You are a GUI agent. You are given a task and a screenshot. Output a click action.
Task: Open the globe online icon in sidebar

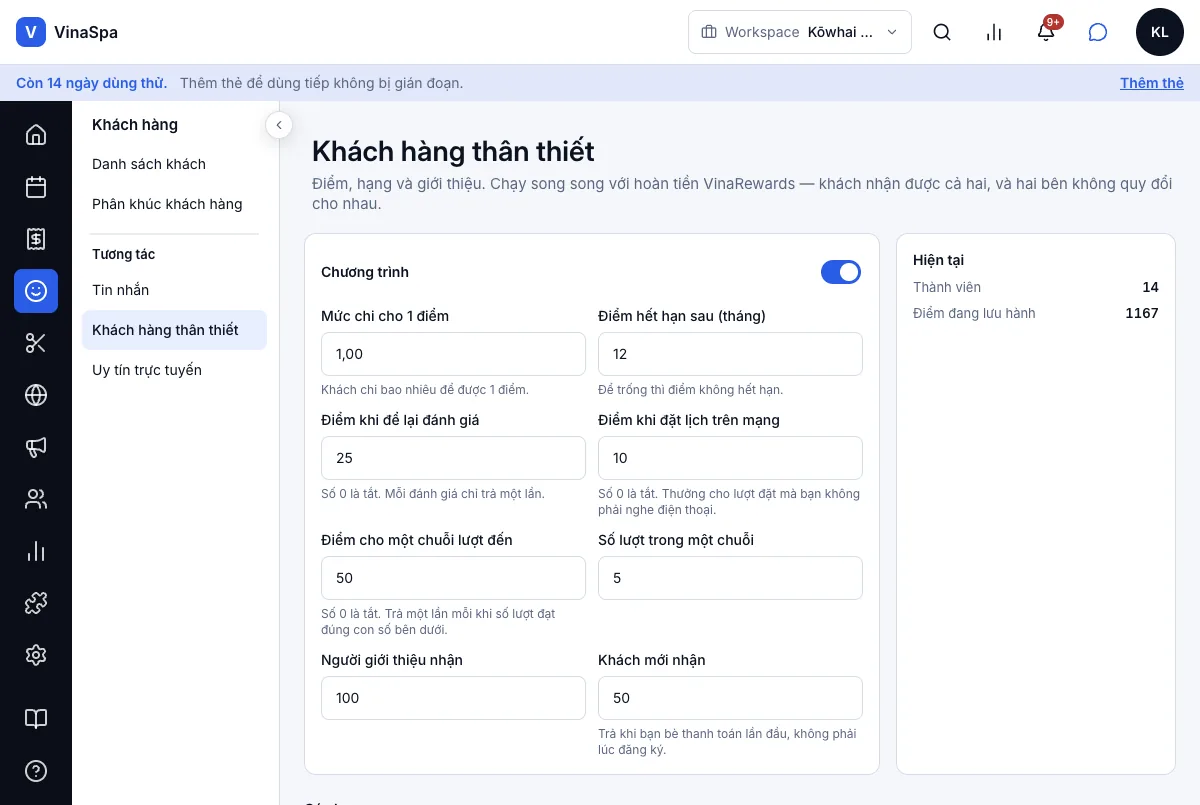pyautogui.click(x=36, y=395)
